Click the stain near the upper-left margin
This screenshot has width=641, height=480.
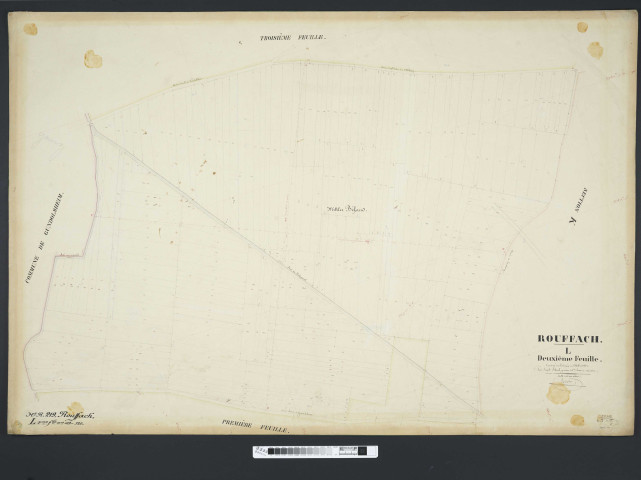click(x=93, y=60)
